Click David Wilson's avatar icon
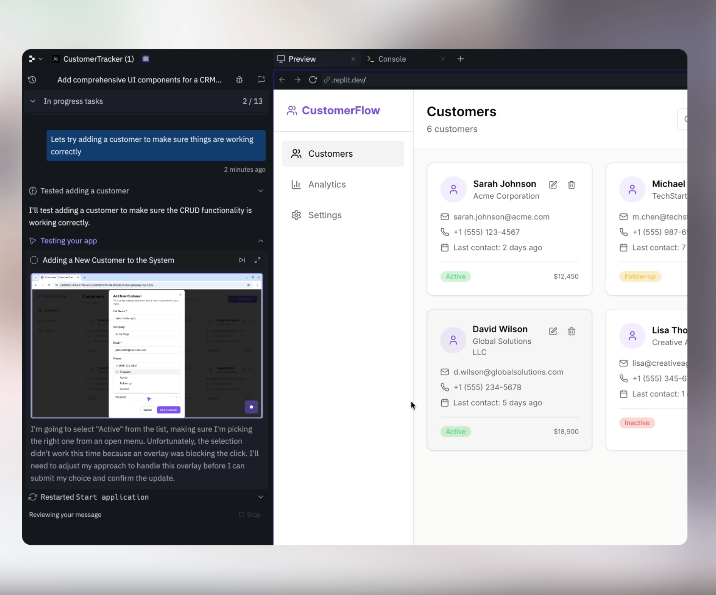This screenshot has width=716, height=595. click(453, 340)
